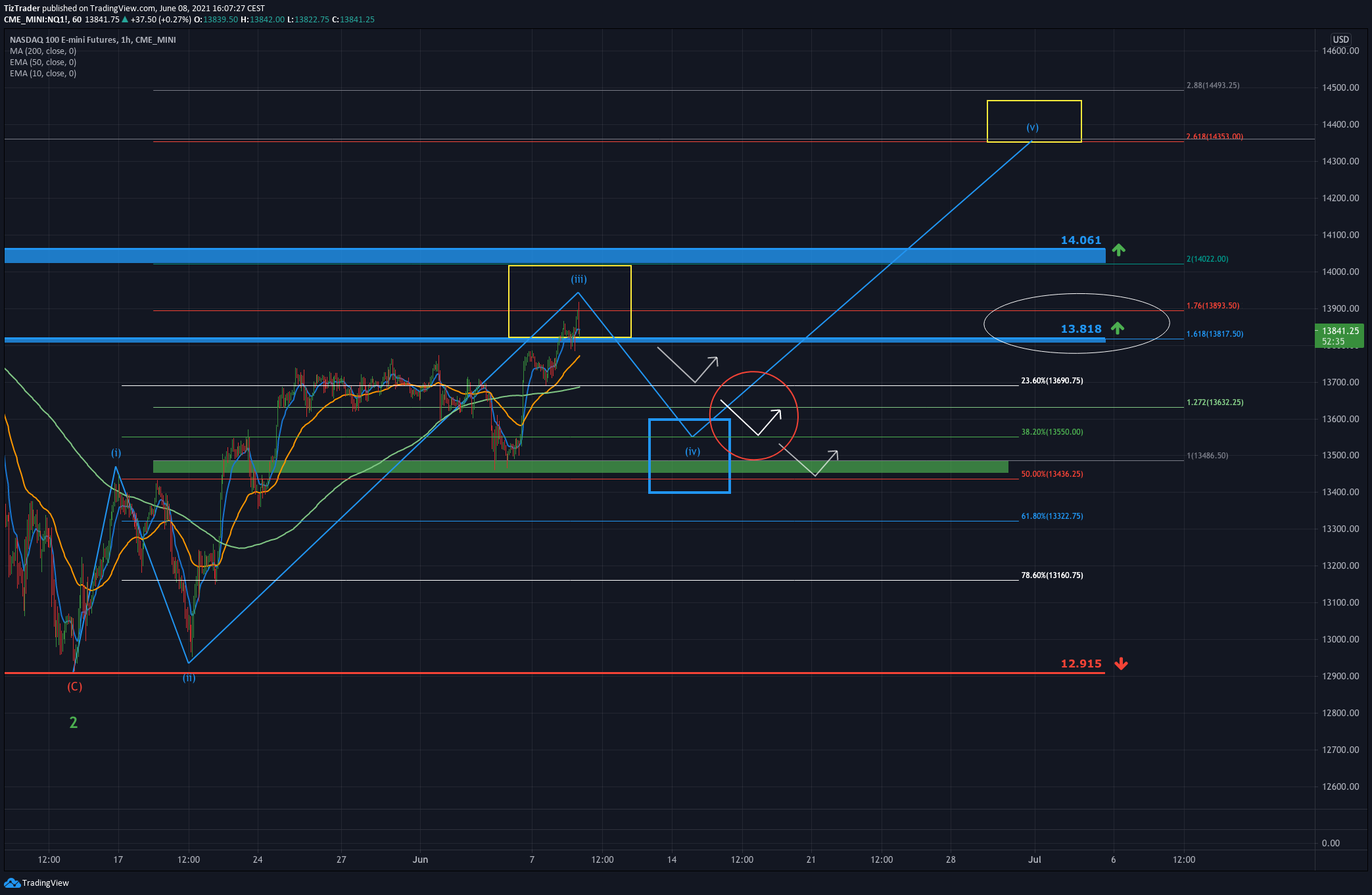Click the TizTrader author name
The width and height of the screenshot is (1372, 895).
click(x=22, y=9)
